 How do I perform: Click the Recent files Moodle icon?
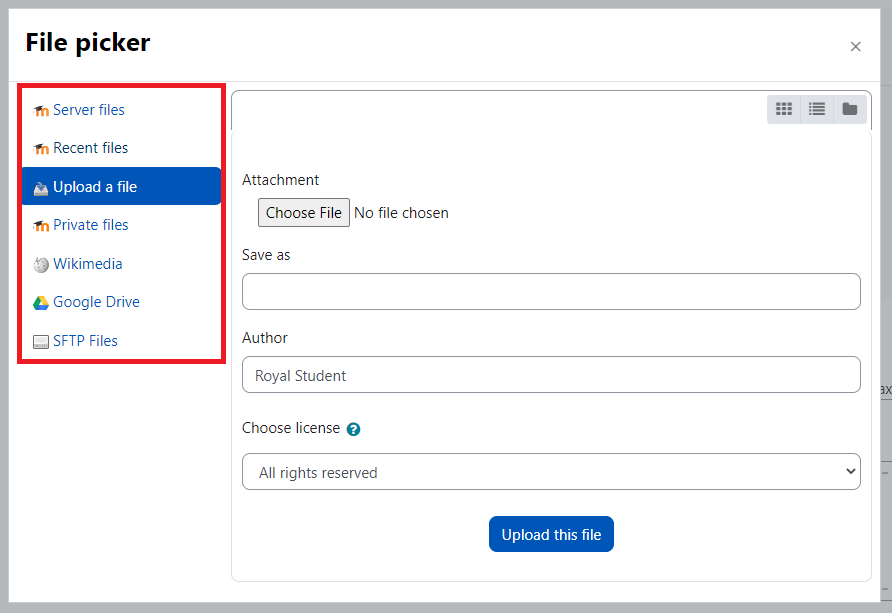pyautogui.click(x=41, y=148)
